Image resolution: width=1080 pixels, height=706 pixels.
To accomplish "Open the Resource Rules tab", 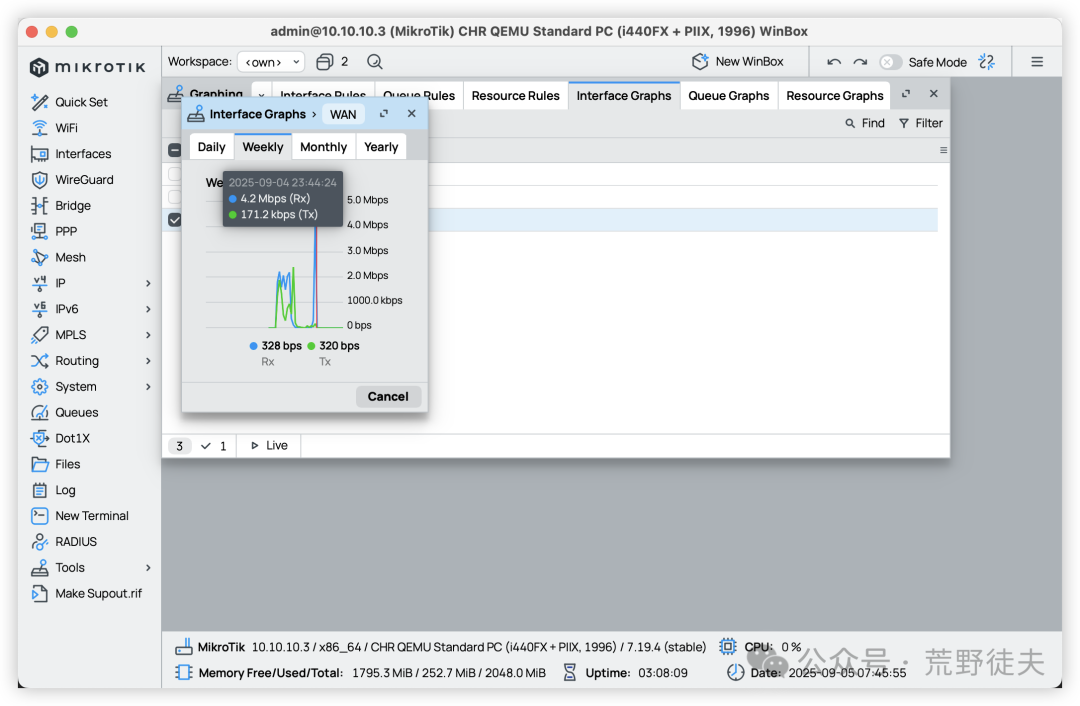I will coord(515,96).
